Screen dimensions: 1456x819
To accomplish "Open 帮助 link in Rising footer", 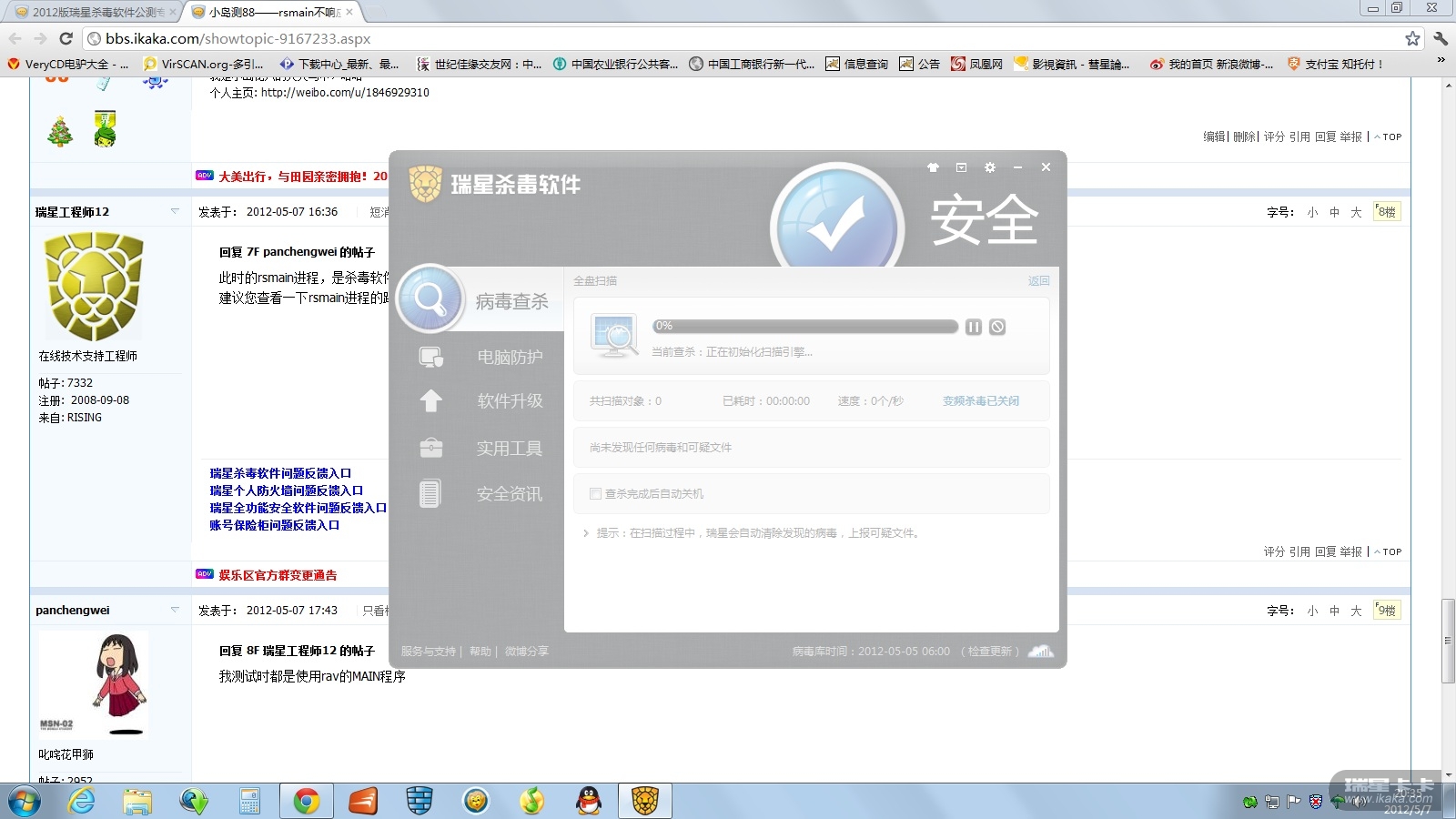I will coord(480,652).
